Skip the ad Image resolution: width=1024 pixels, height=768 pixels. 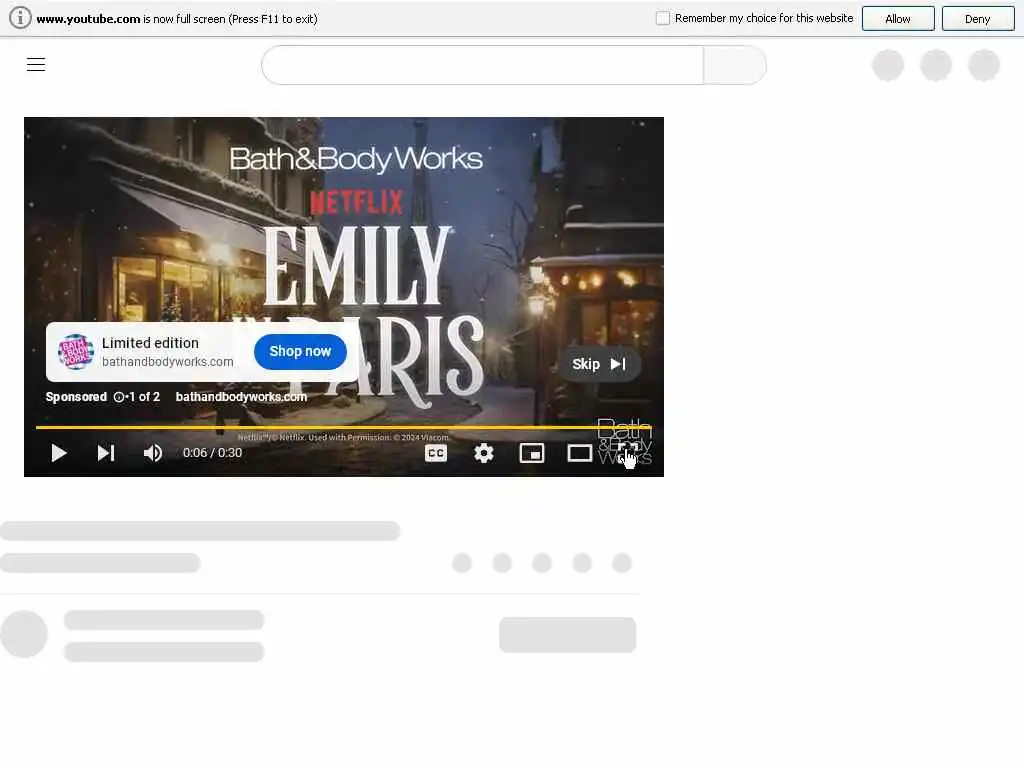point(600,364)
